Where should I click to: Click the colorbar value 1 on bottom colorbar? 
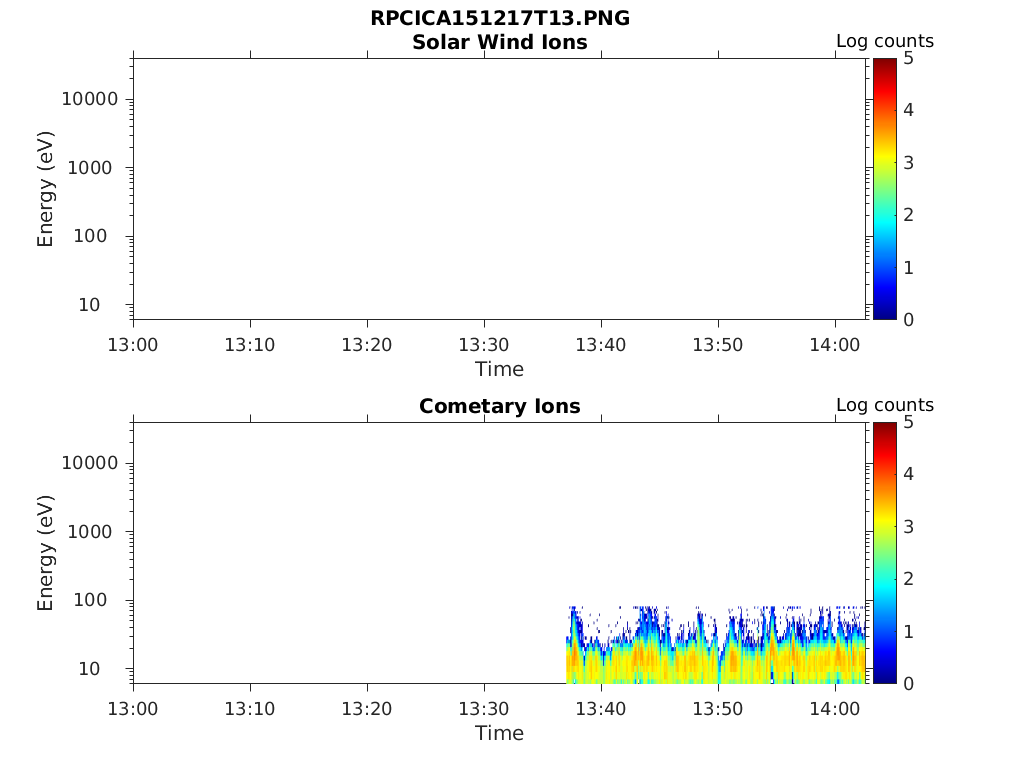tap(908, 631)
